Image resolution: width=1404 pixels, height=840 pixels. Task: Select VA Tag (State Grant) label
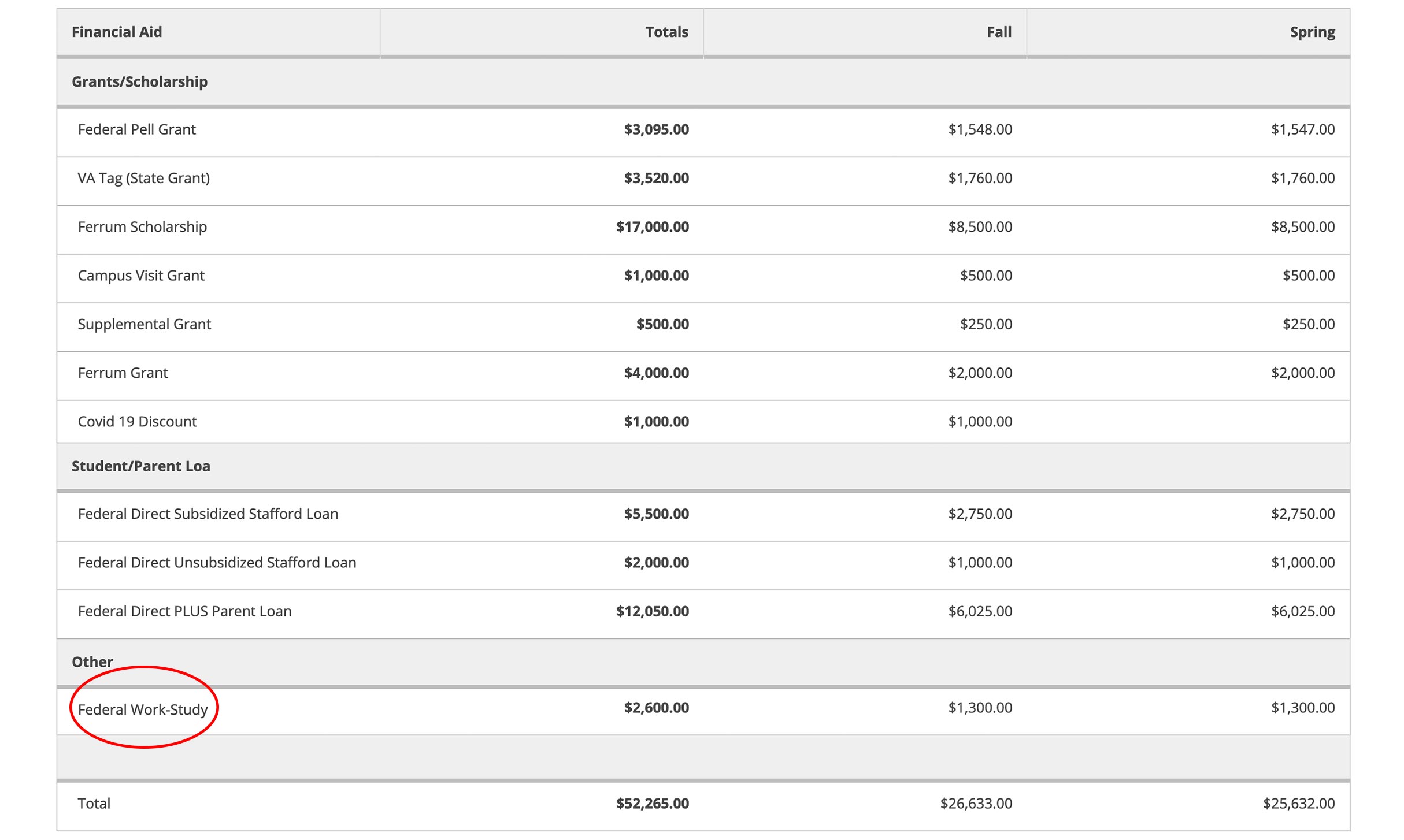pos(144,178)
